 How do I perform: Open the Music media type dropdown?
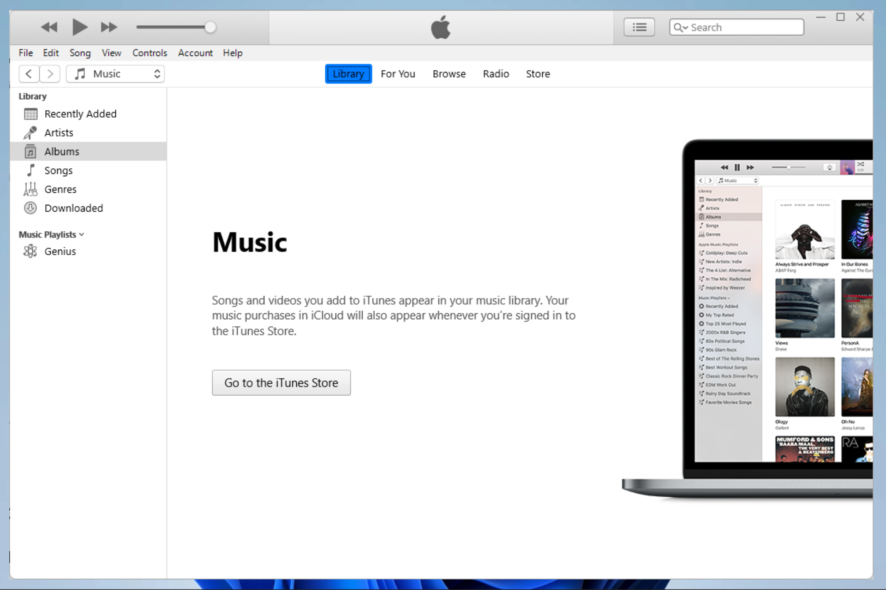115,73
